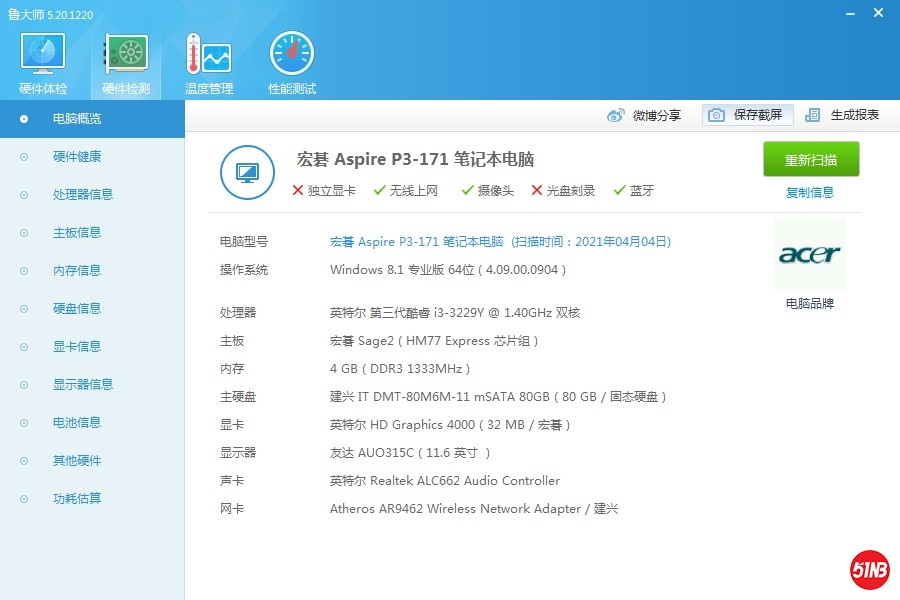Open the 硬件体检 hardware checkup icon
The height and width of the screenshot is (600, 900).
click(43, 63)
